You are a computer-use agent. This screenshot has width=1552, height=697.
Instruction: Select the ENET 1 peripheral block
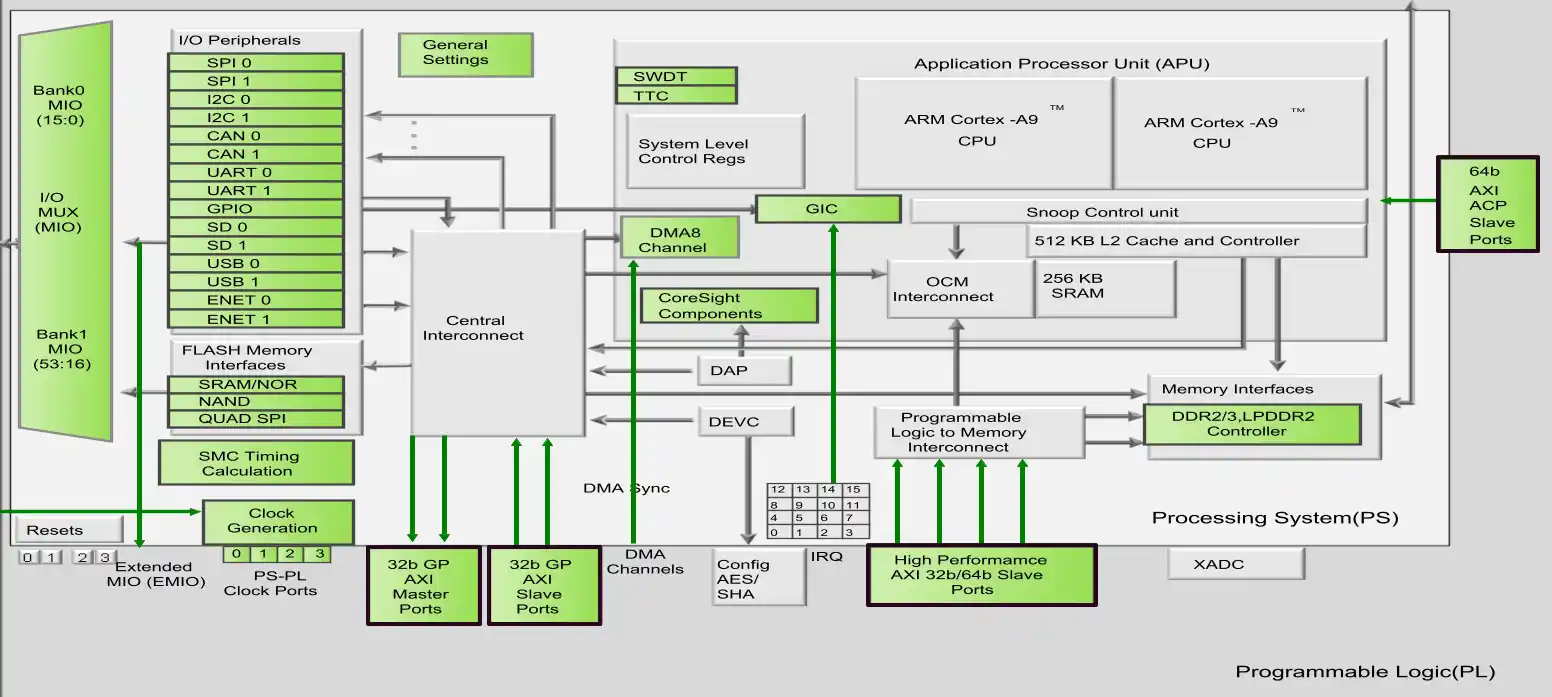coord(256,319)
